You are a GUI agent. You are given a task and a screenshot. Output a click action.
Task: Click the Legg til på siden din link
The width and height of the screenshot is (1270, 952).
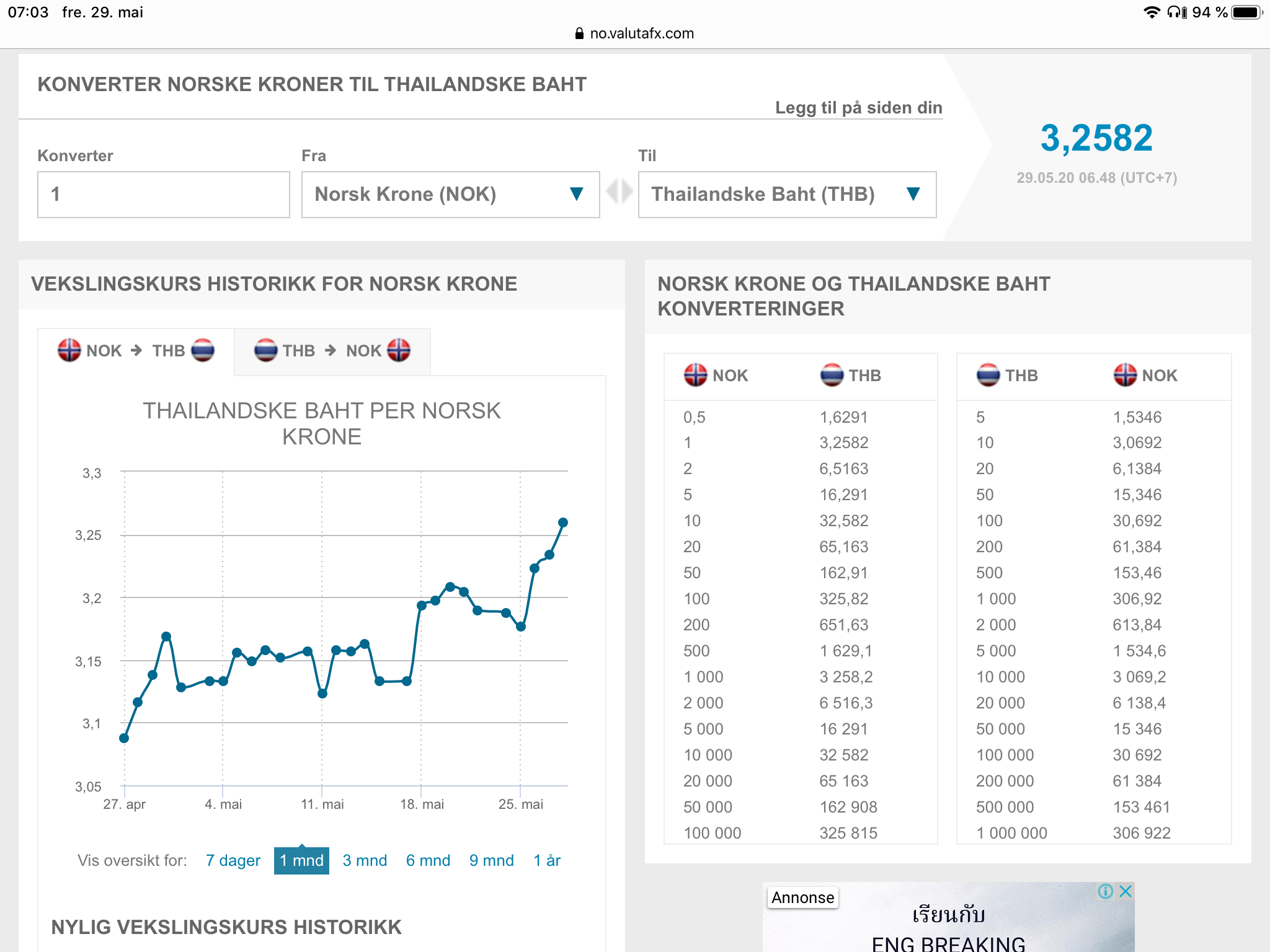859,108
